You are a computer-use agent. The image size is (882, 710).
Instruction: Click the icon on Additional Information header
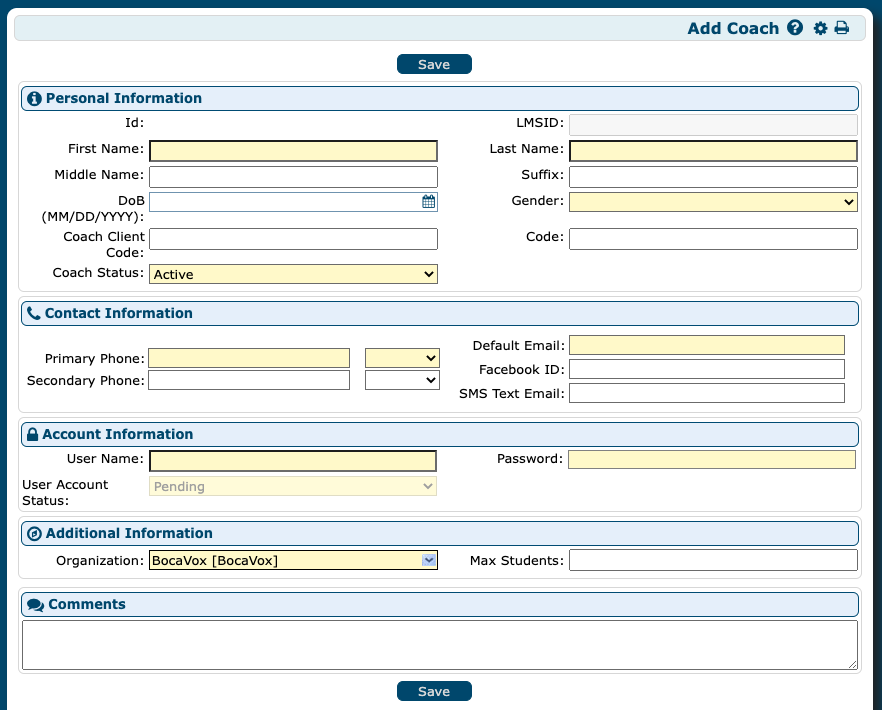click(33, 533)
